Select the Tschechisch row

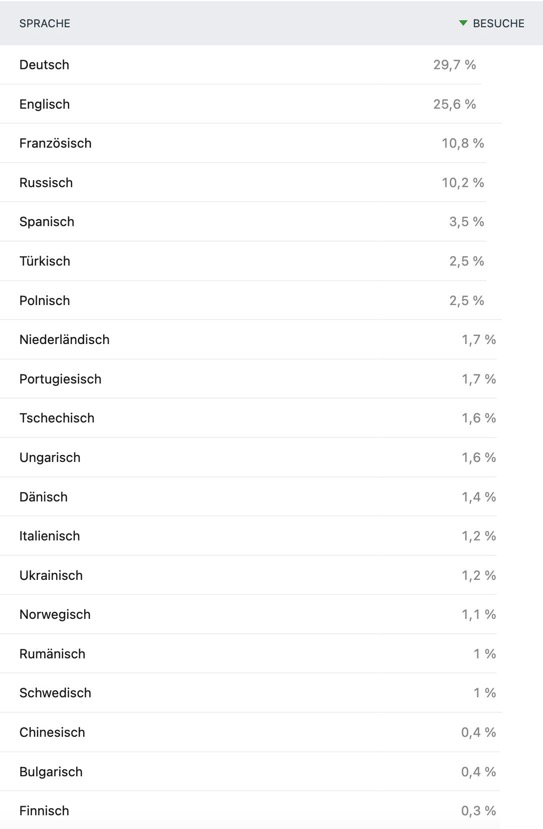pos(271,418)
